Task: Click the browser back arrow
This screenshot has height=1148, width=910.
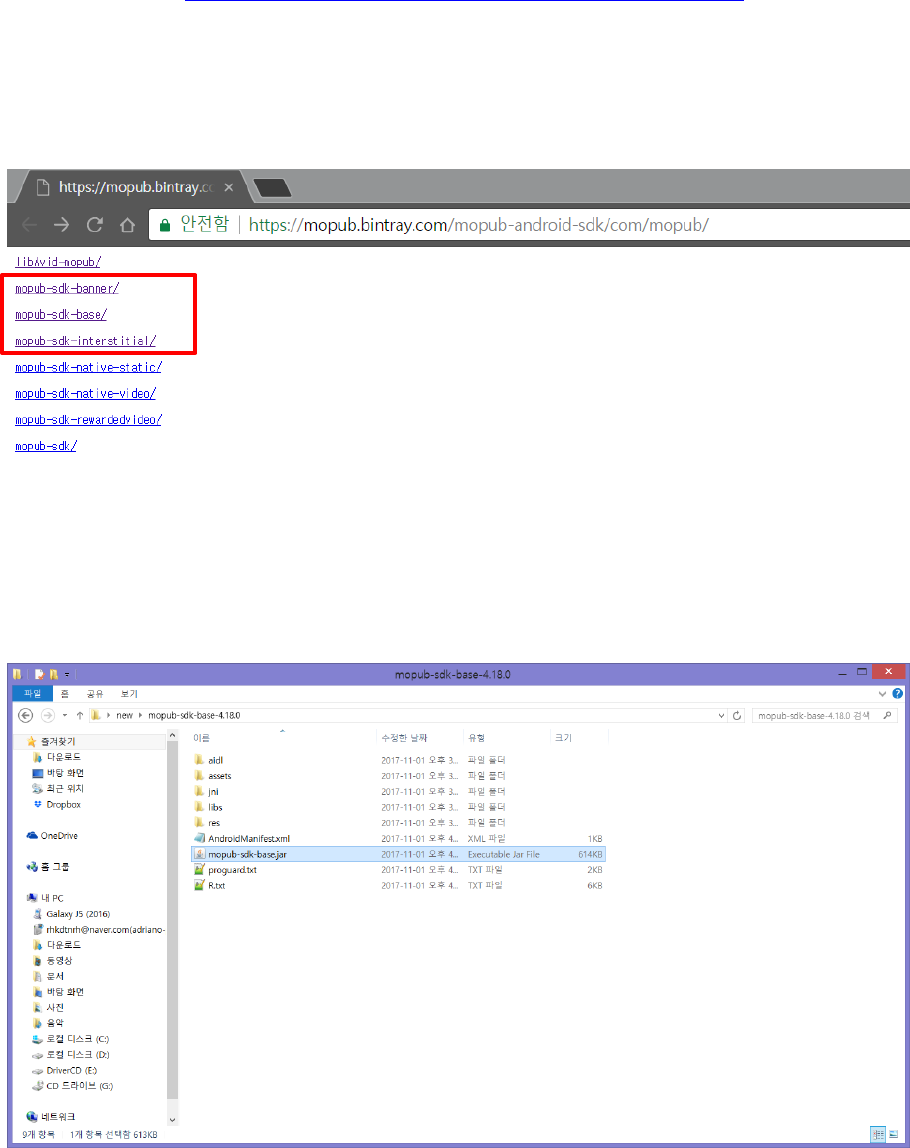Action: (30, 225)
